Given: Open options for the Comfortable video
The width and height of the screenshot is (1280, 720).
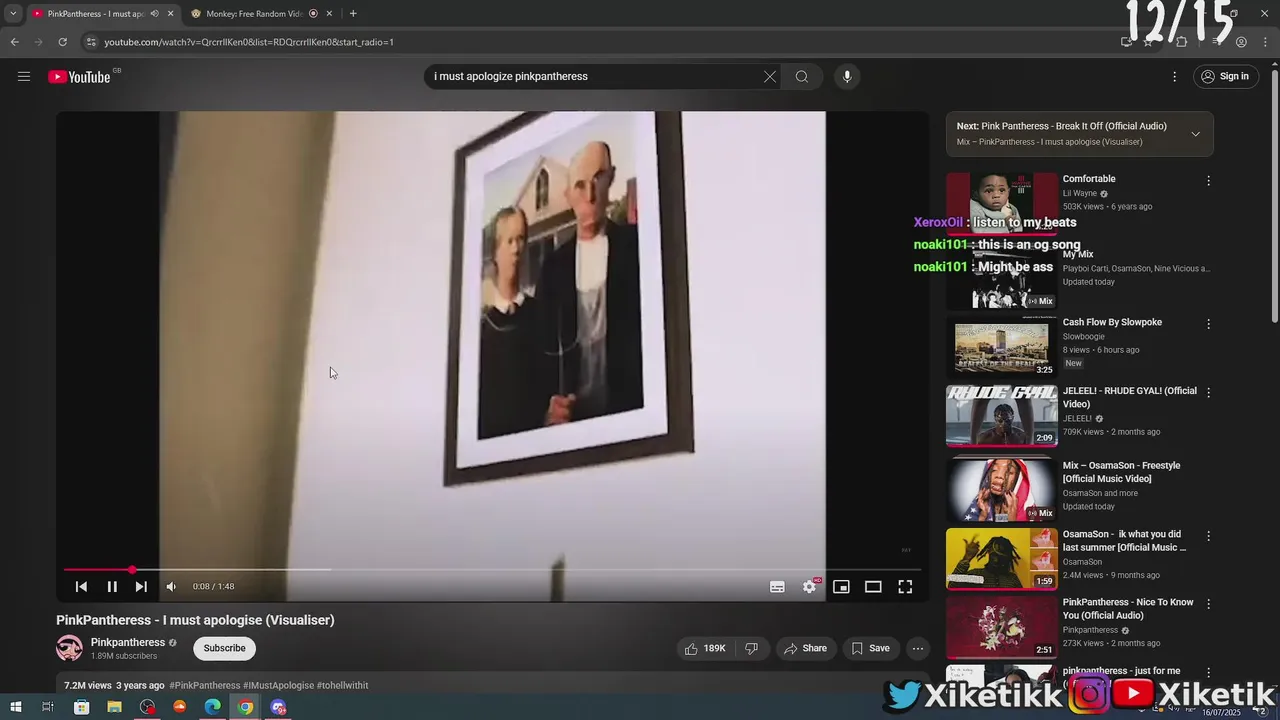Looking at the screenshot, I should click(x=1208, y=181).
